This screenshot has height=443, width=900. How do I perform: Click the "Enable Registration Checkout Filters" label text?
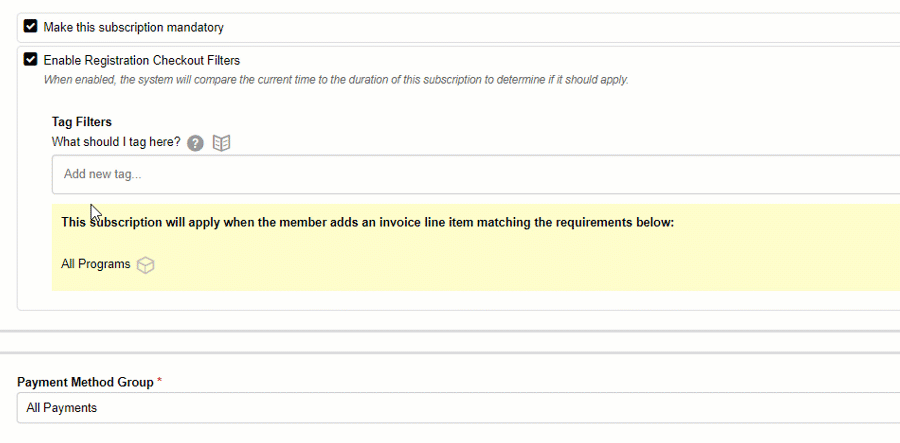(x=141, y=60)
